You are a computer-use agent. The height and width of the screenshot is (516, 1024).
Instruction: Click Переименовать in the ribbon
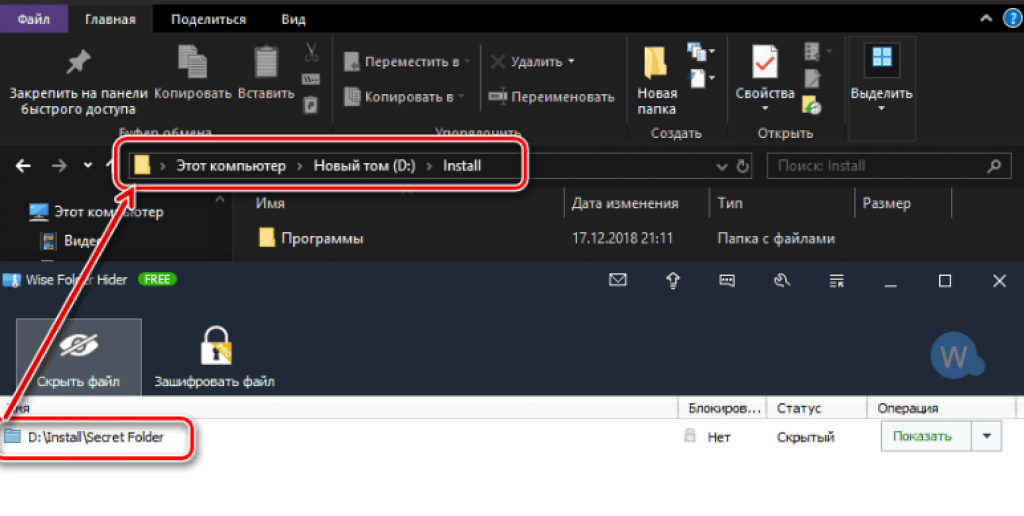(552, 97)
